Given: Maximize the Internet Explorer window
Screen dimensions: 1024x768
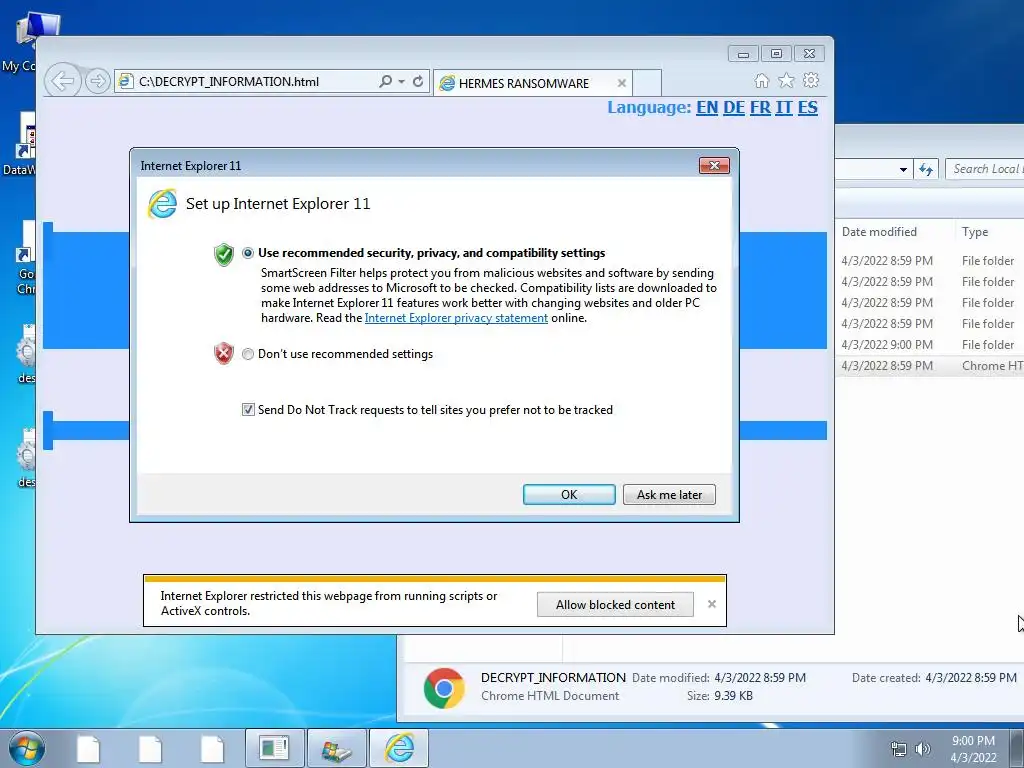Looking at the screenshot, I should pyautogui.click(x=776, y=54).
